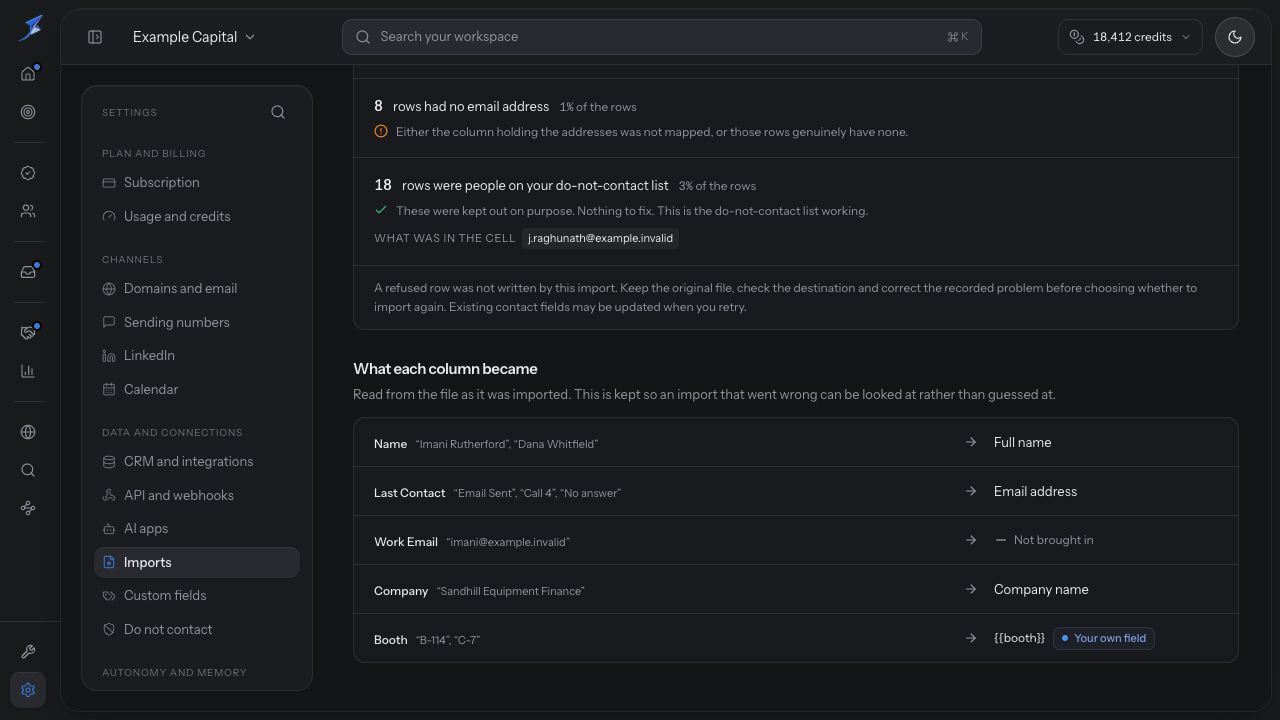Open Do not contact settings

pos(197,629)
